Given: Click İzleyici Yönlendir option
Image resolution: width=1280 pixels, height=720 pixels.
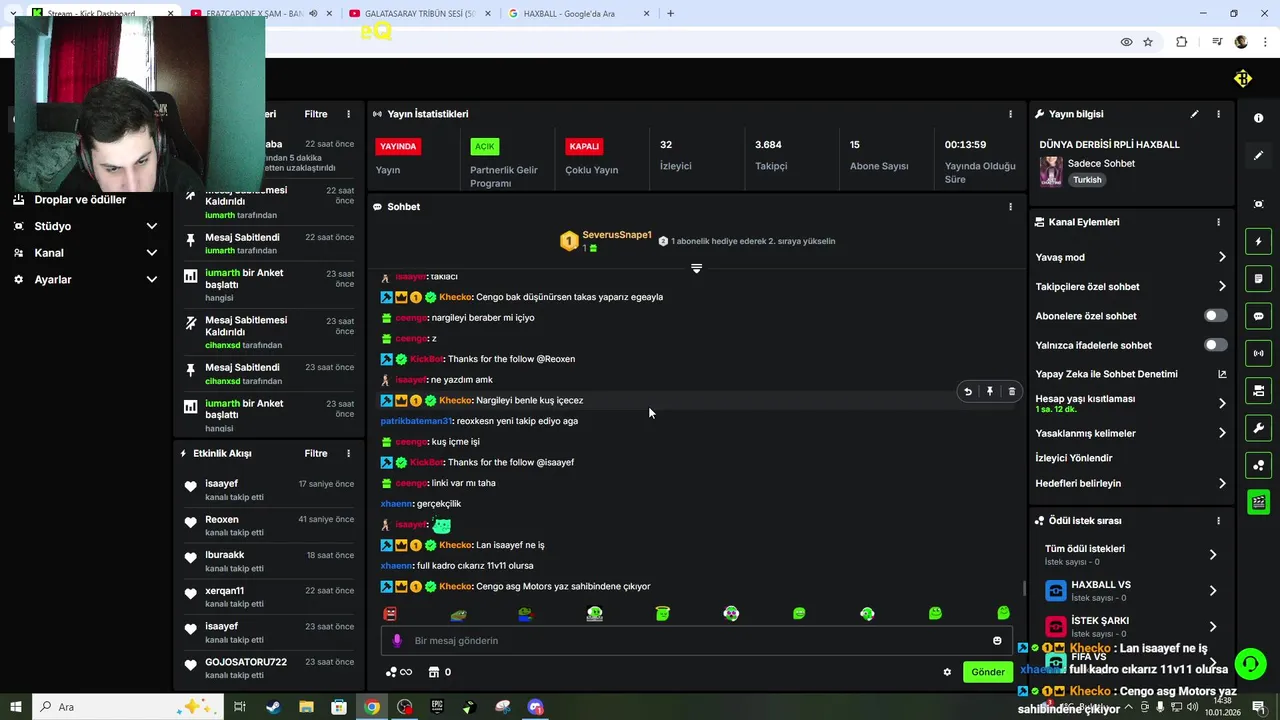Looking at the screenshot, I should 1074,458.
